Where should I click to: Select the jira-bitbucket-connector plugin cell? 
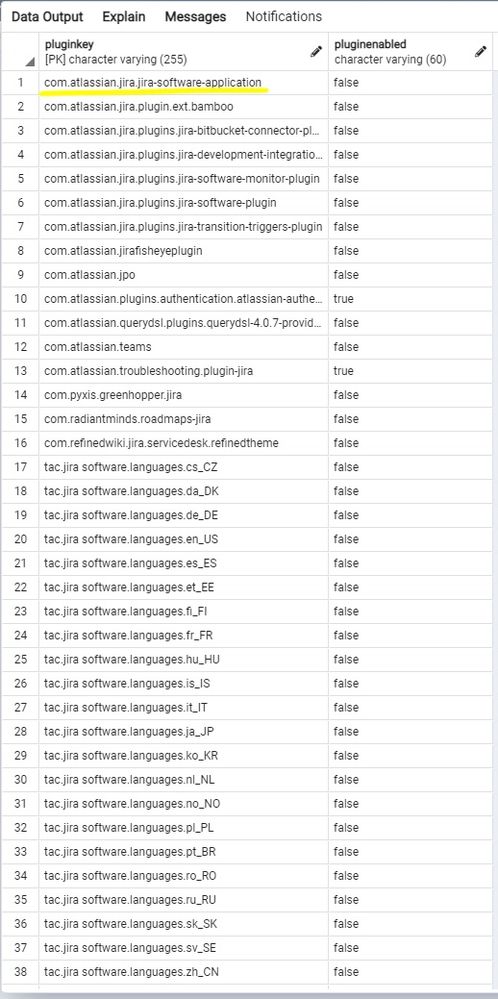(183, 131)
